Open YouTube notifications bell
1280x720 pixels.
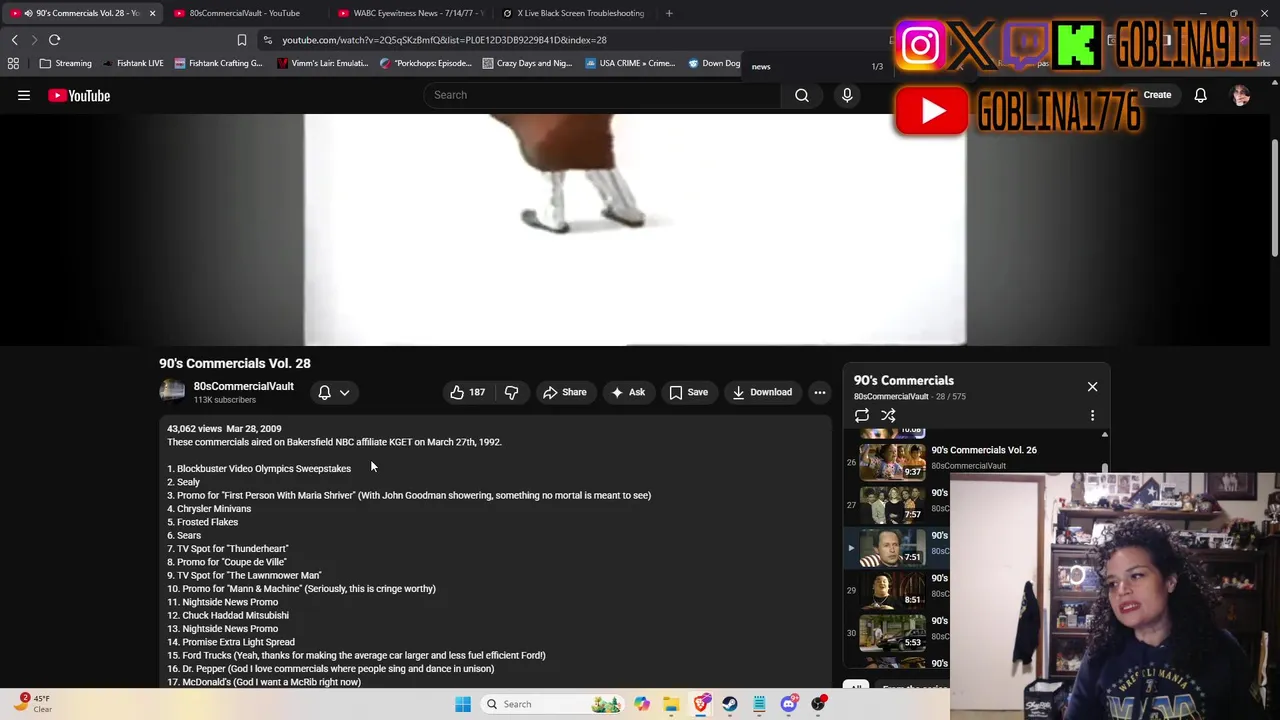(1200, 95)
